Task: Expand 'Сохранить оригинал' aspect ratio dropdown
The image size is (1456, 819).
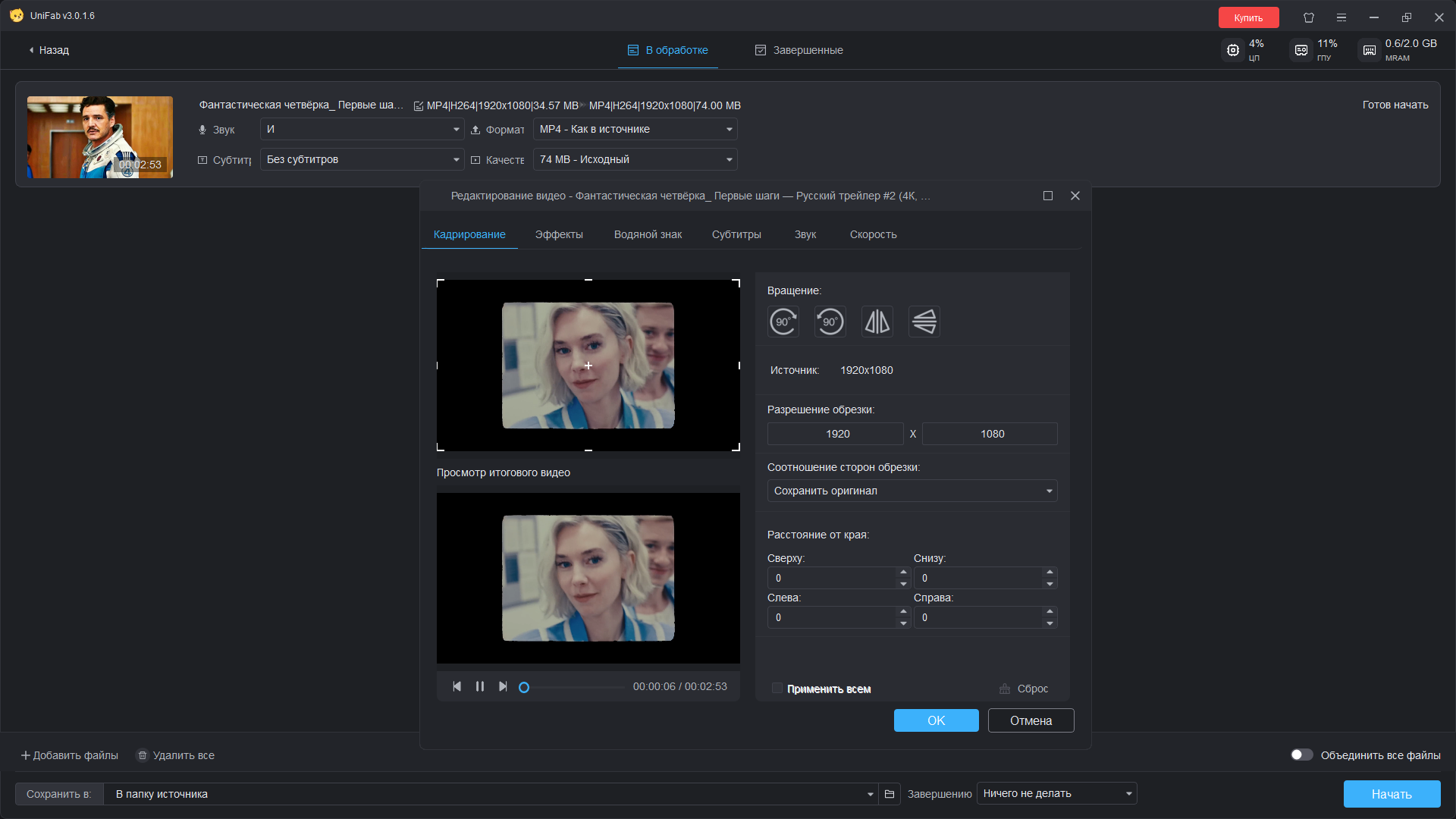Action: (912, 491)
